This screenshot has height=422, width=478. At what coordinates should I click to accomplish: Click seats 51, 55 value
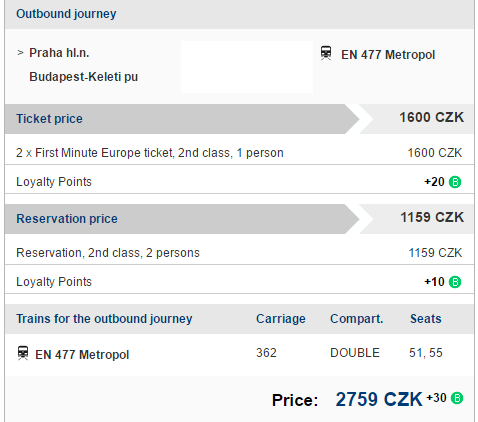click(x=426, y=353)
